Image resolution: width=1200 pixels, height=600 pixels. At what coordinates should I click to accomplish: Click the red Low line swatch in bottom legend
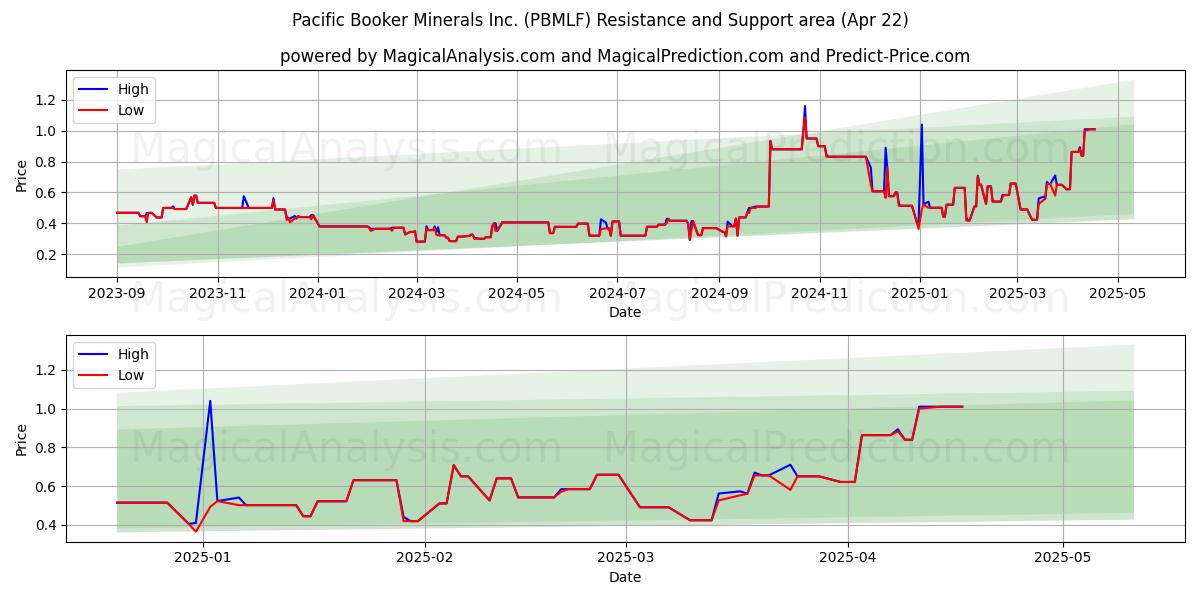[94, 376]
